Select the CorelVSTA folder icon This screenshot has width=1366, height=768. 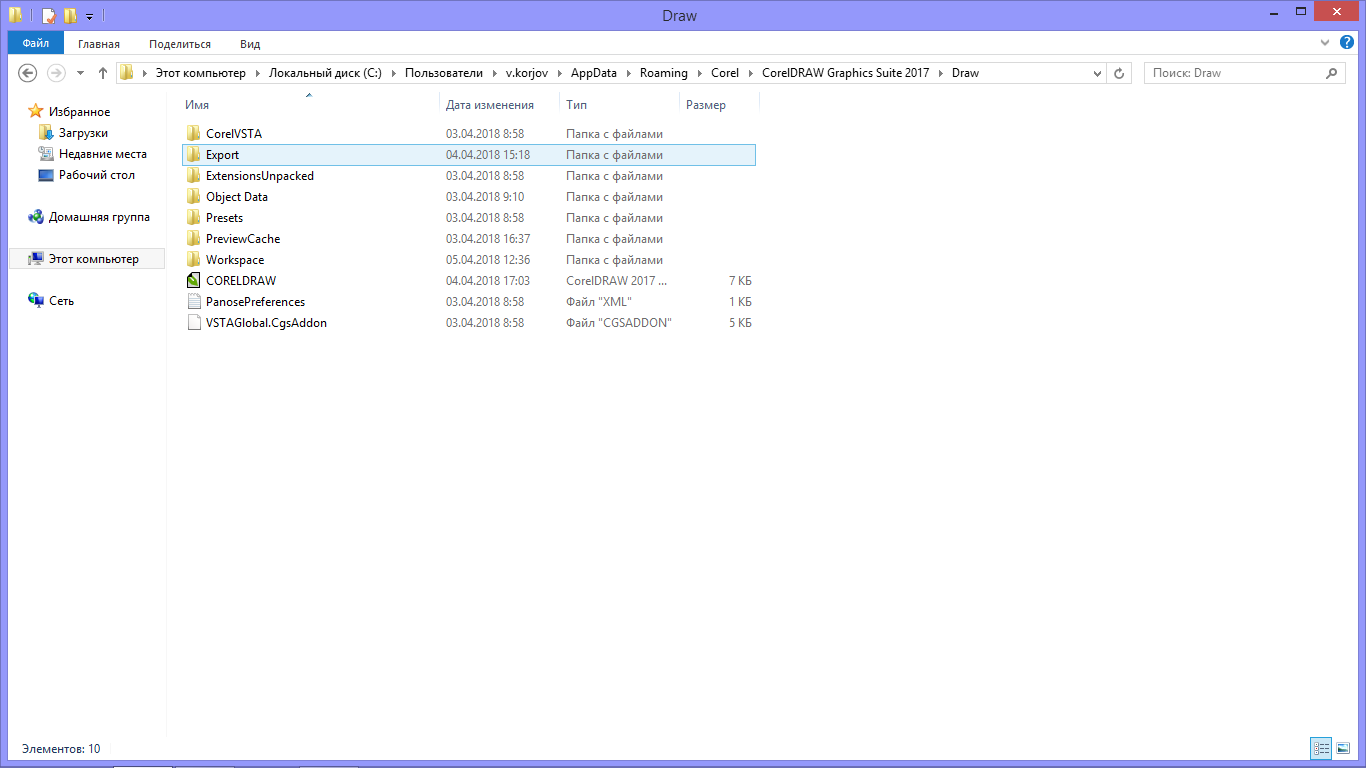click(x=194, y=133)
